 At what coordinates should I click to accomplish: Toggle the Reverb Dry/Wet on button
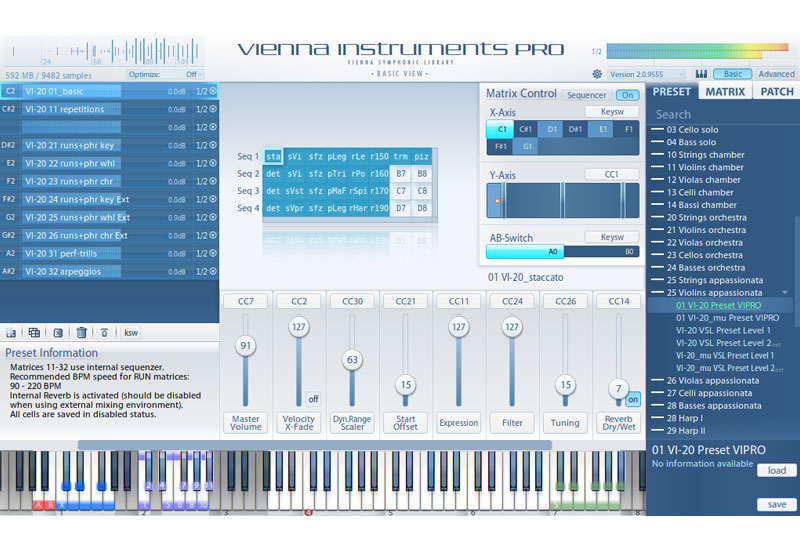(634, 398)
